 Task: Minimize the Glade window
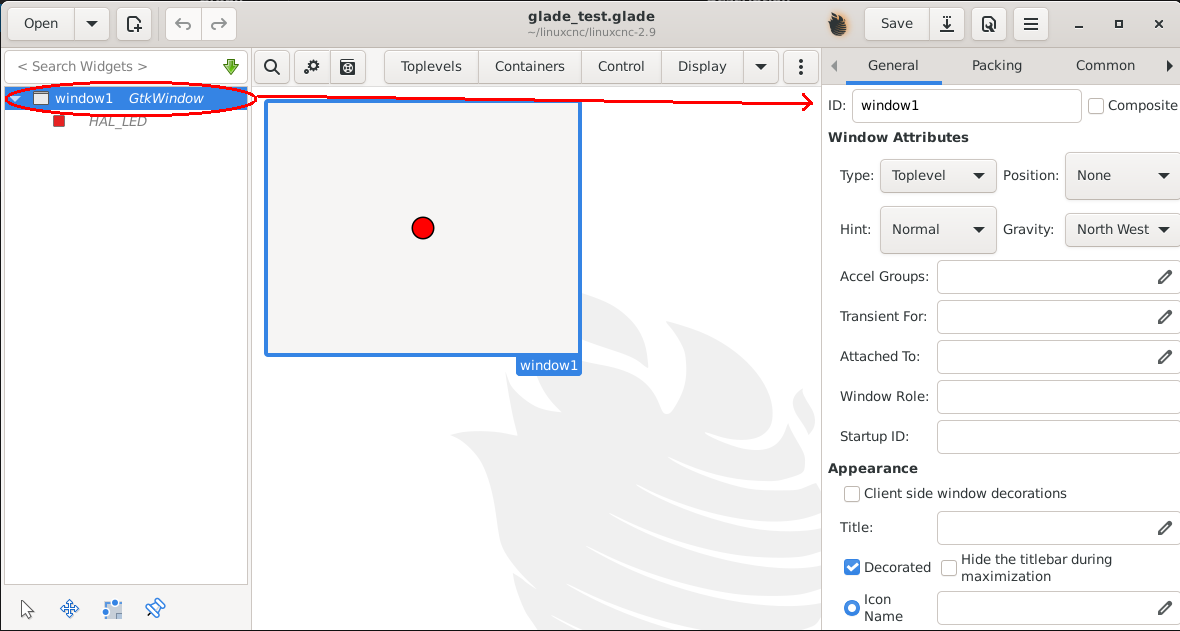tap(1078, 25)
